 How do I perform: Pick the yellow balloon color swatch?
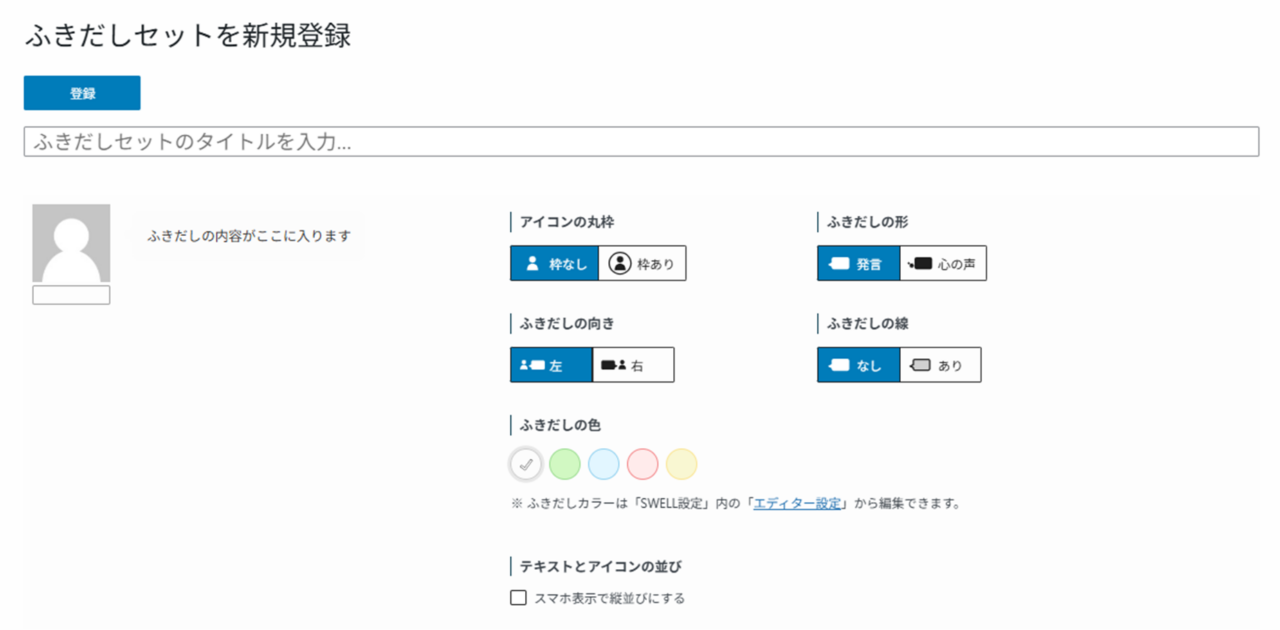[x=681, y=464]
